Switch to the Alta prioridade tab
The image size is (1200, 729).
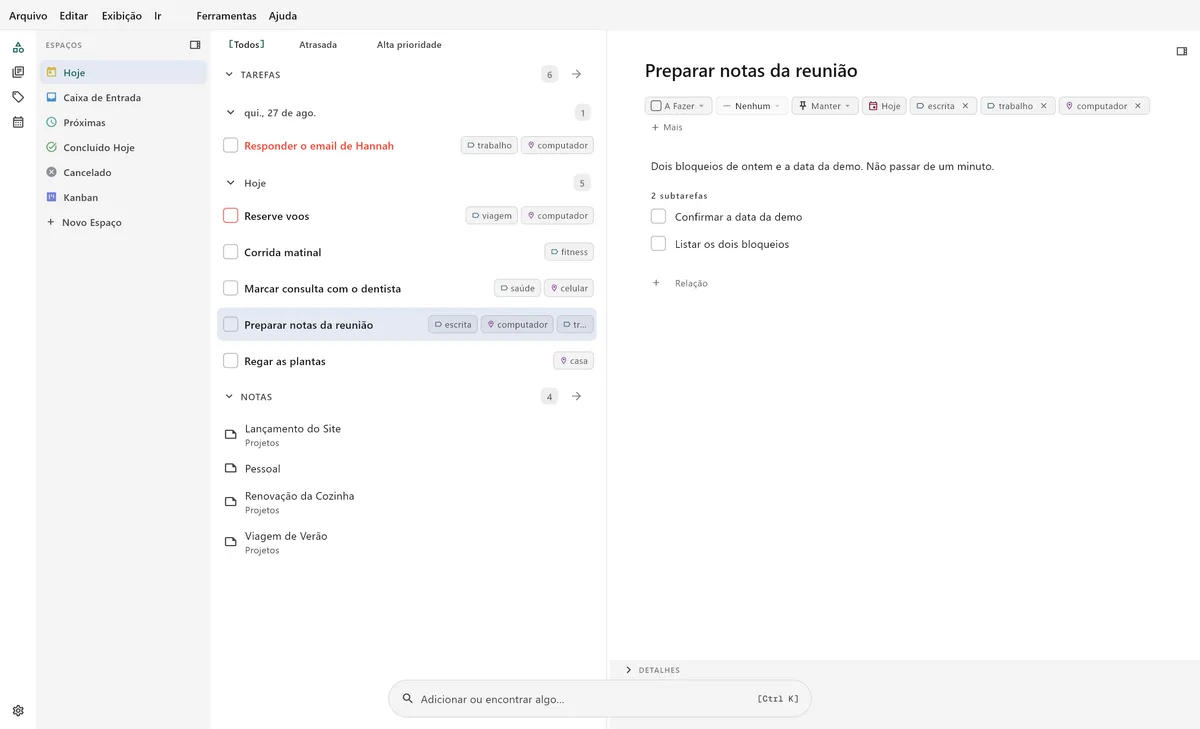click(409, 45)
